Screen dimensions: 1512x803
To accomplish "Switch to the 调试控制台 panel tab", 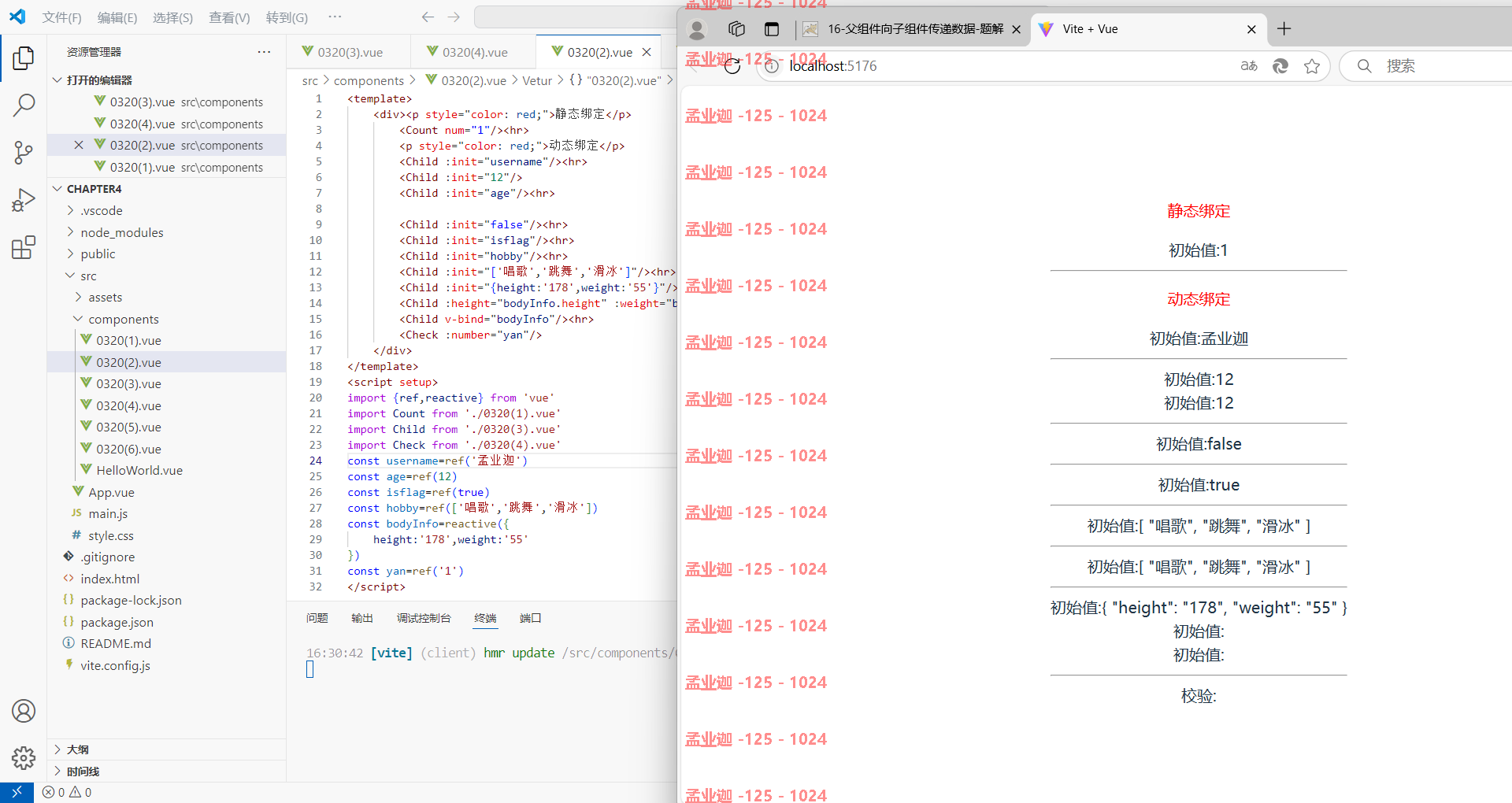I will point(424,618).
